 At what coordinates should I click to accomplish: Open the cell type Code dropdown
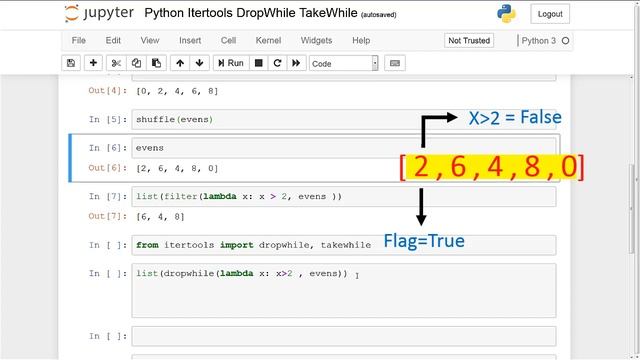[344, 63]
